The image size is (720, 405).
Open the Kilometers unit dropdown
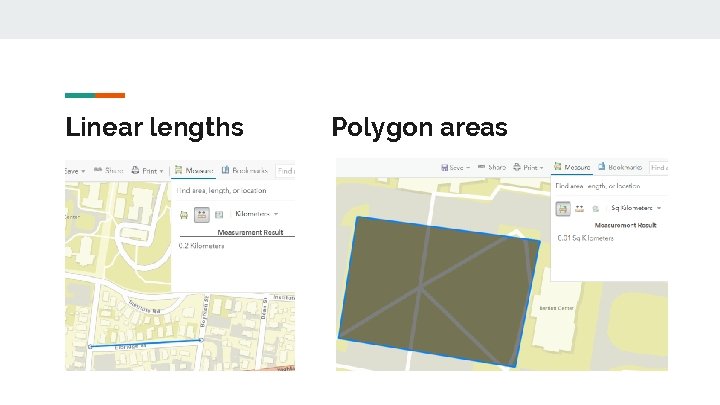tap(257, 214)
